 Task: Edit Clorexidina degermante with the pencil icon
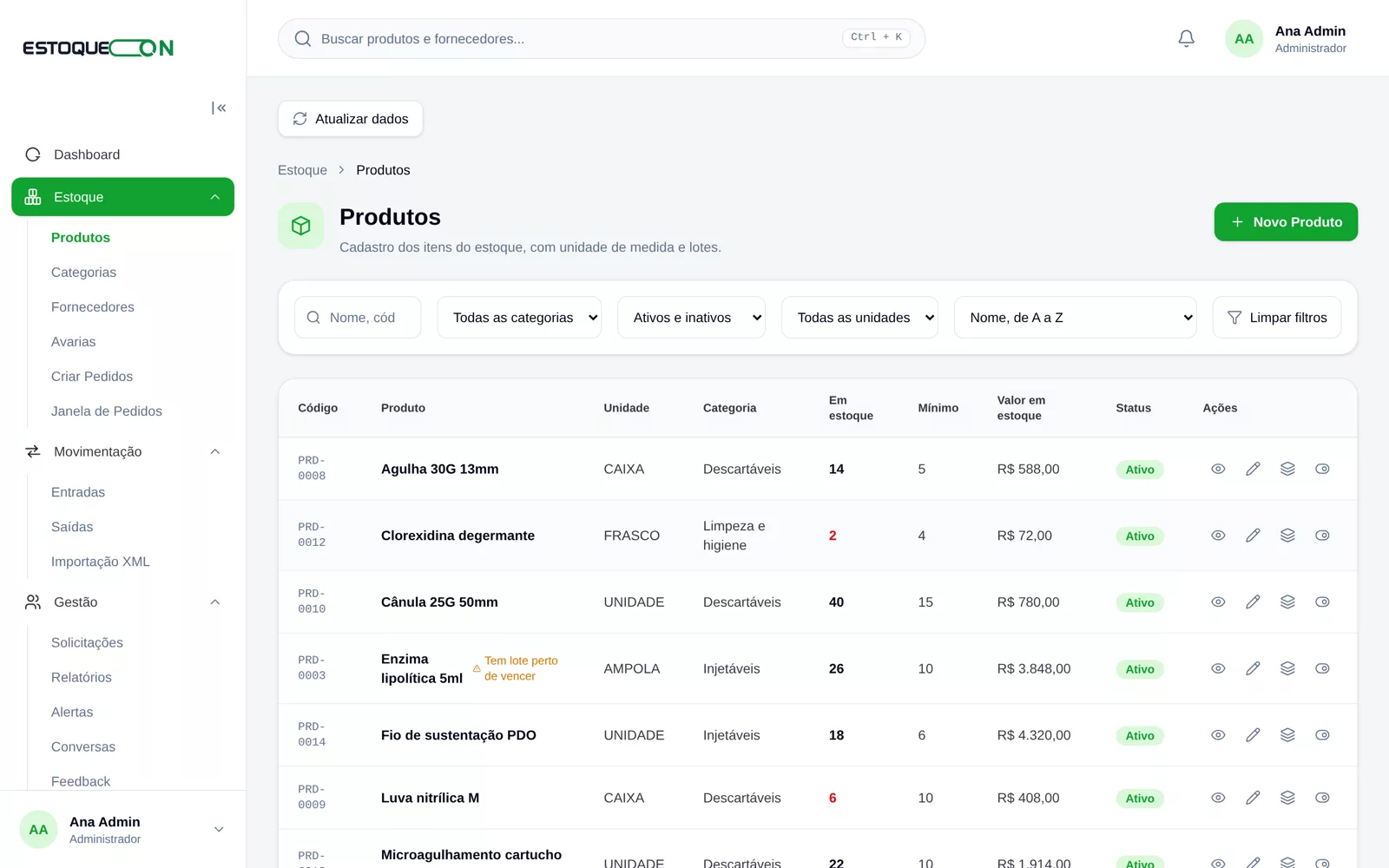click(1253, 536)
